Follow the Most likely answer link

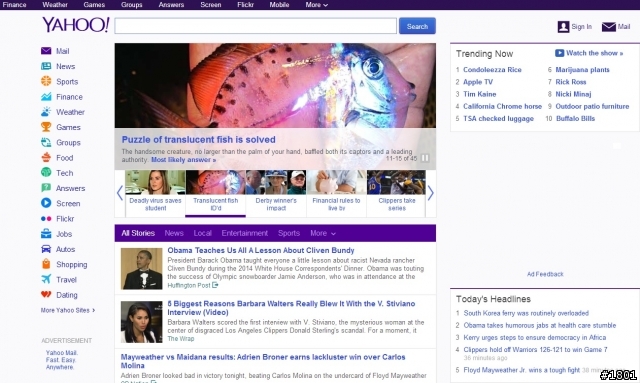184,160
